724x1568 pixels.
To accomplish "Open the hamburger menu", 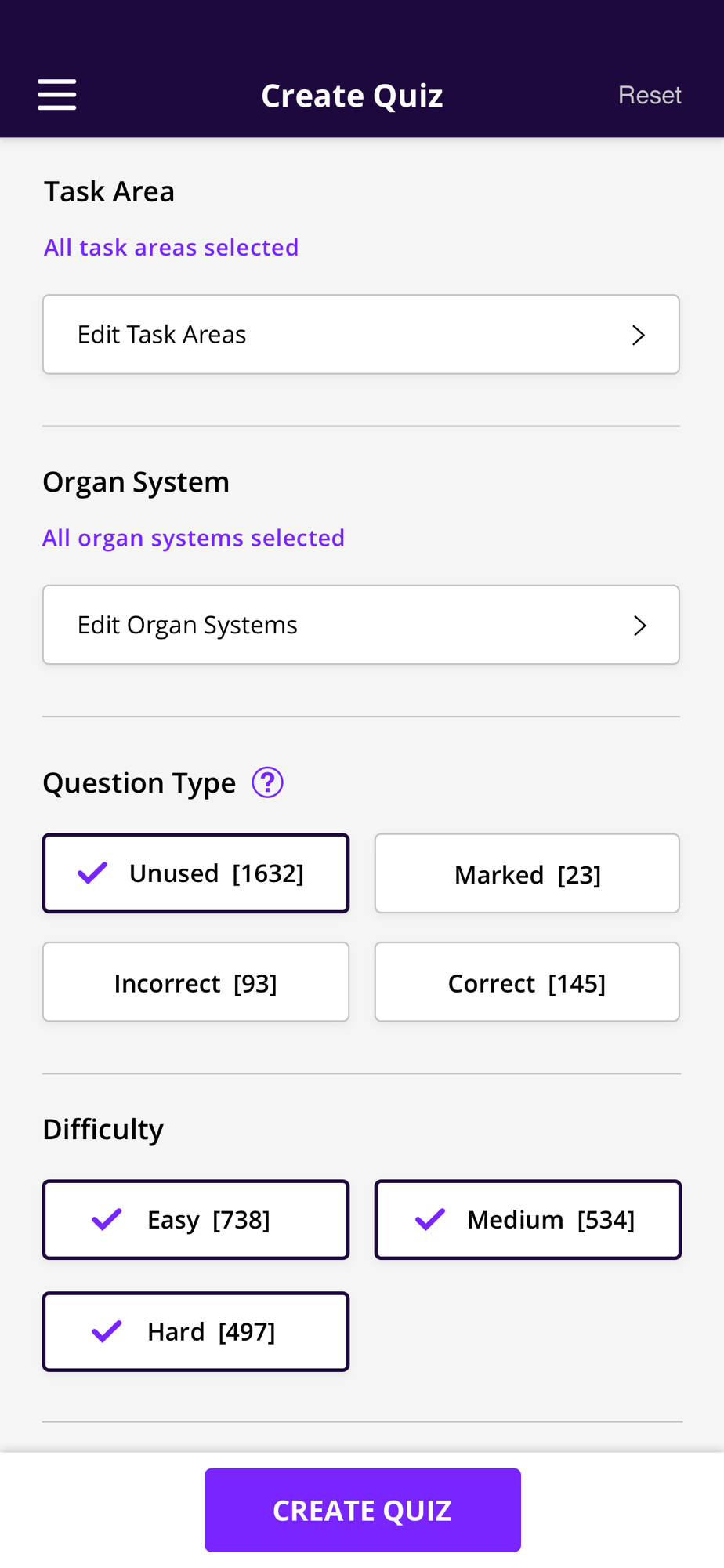I will (x=57, y=95).
